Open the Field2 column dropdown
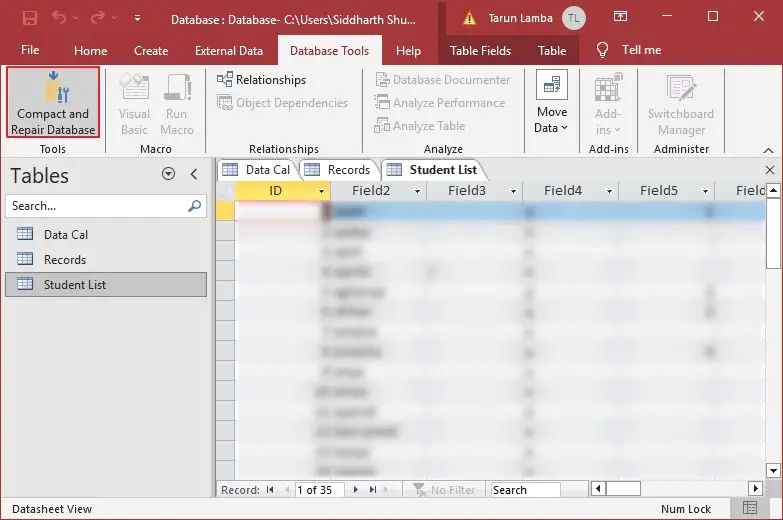783x520 pixels. [x=417, y=191]
